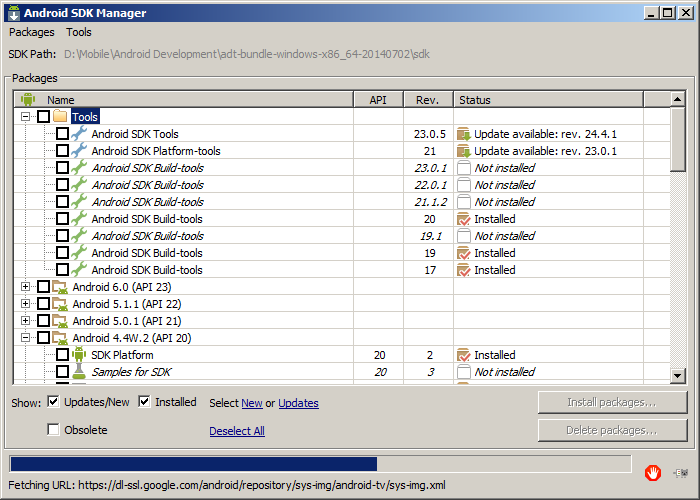Viewport: 700px width, 500px height.
Task: Click the not-installed icon for Build-tools 23.0.1
Action: [x=464, y=168]
